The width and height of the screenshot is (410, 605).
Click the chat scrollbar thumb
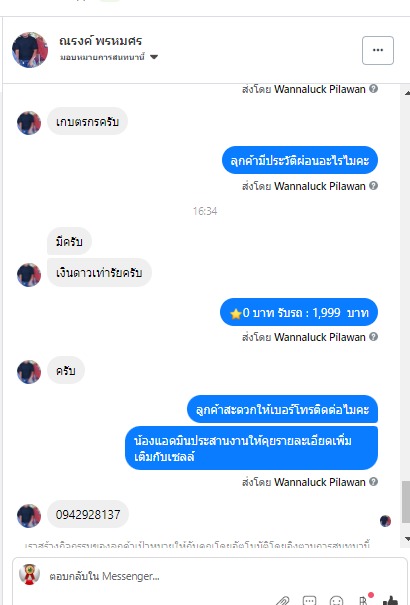pos(406,502)
